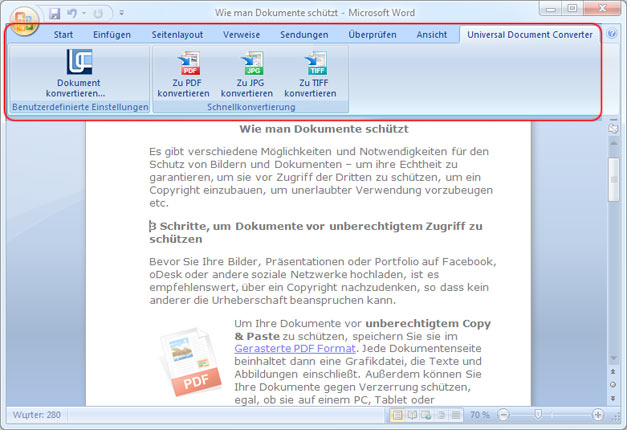This screenshot has width=627, height=430.
Task: Select the Sendungen tab
Action: point(304,35)
